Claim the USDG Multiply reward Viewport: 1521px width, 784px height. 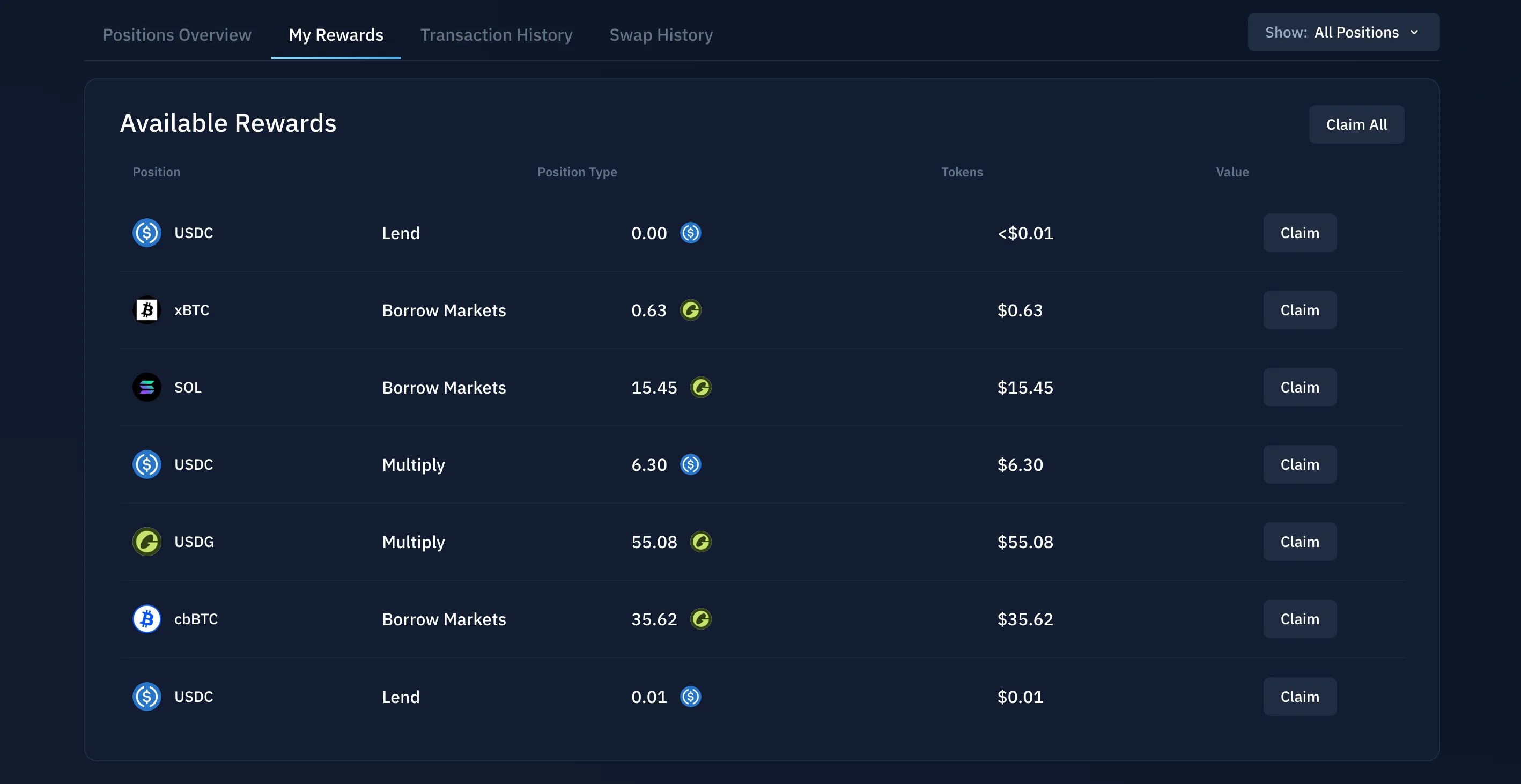click(x=1300, y=542)
